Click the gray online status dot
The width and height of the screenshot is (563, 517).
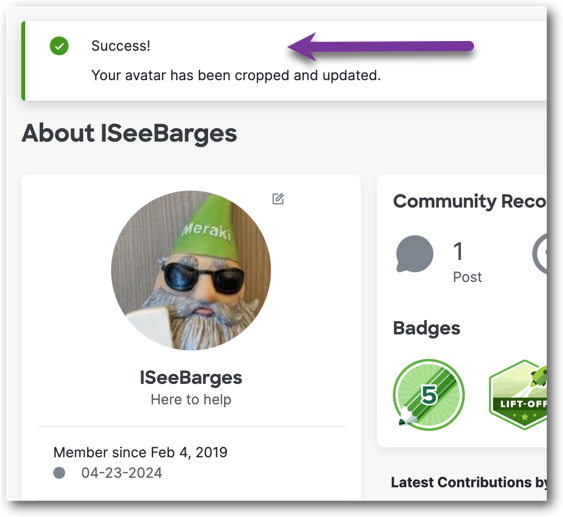tap(59, 472)
